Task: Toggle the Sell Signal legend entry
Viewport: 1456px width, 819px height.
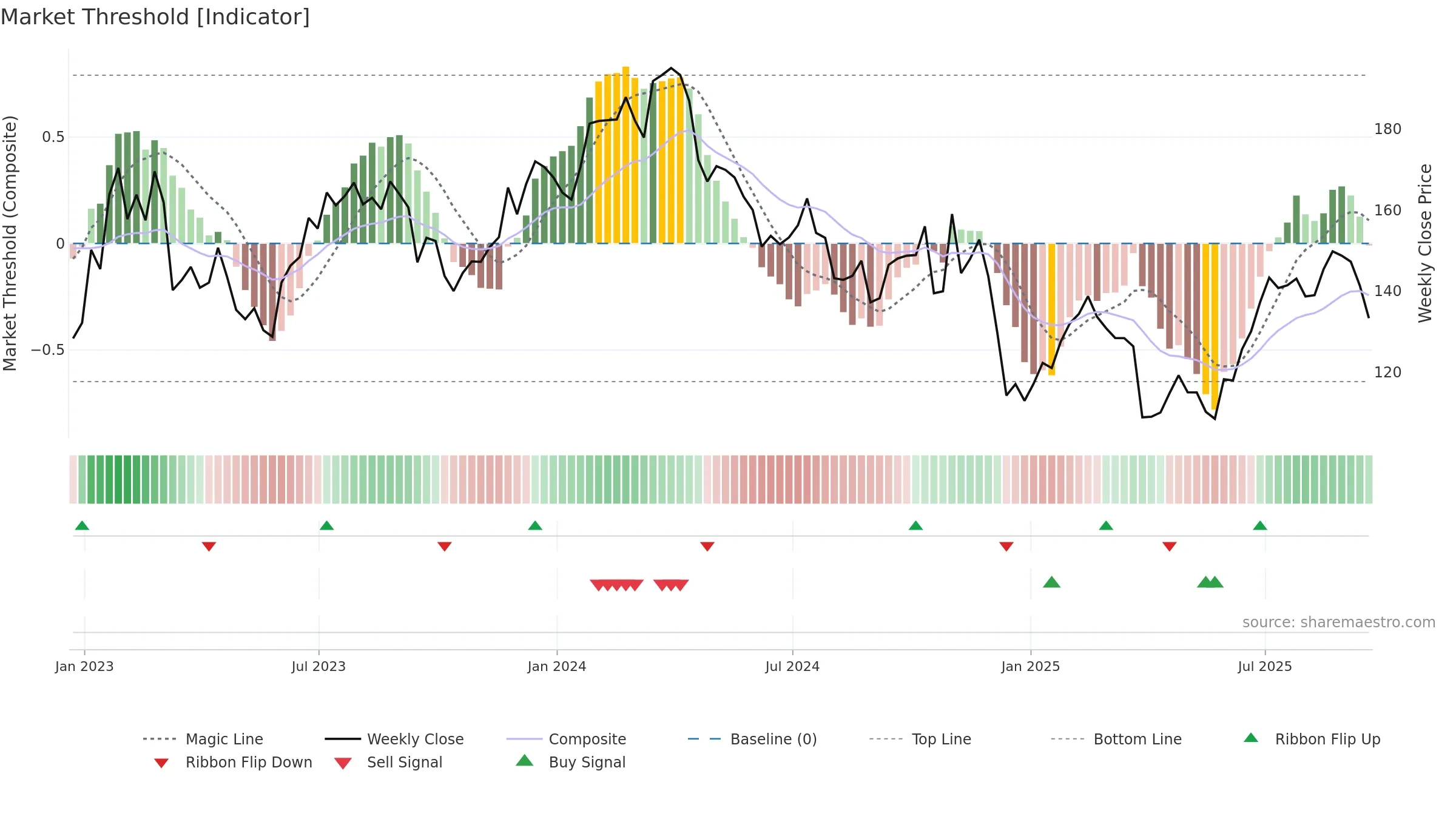Action: [388, 762]
